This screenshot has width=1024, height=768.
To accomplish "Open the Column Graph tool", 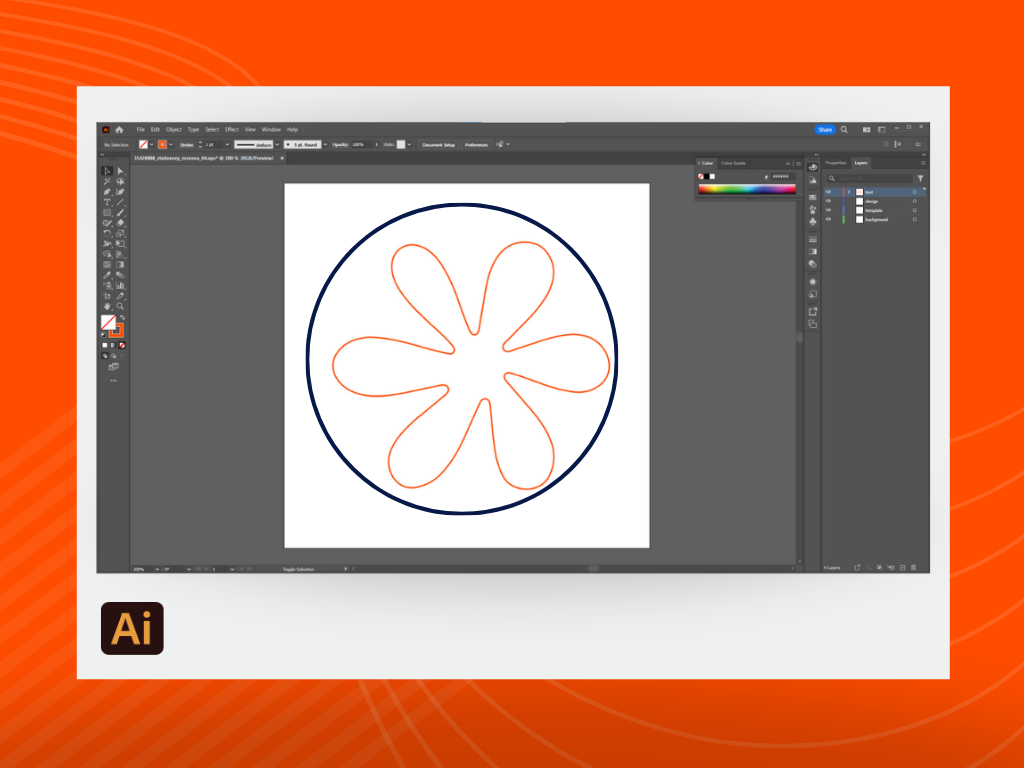I will click(120, 285).
